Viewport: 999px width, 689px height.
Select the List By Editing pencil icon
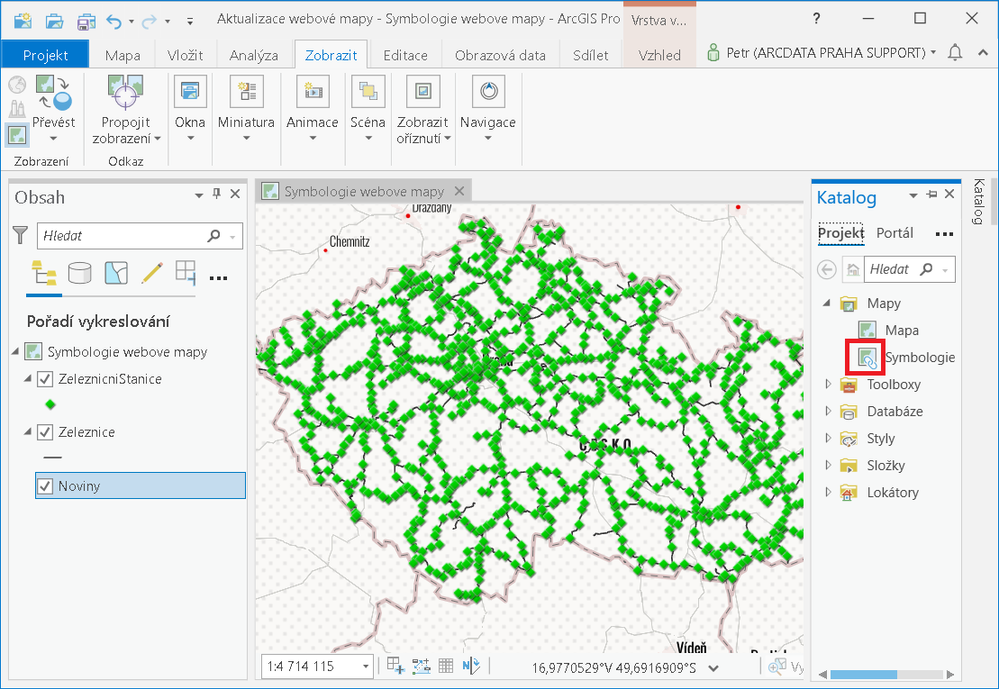(152, 273)
